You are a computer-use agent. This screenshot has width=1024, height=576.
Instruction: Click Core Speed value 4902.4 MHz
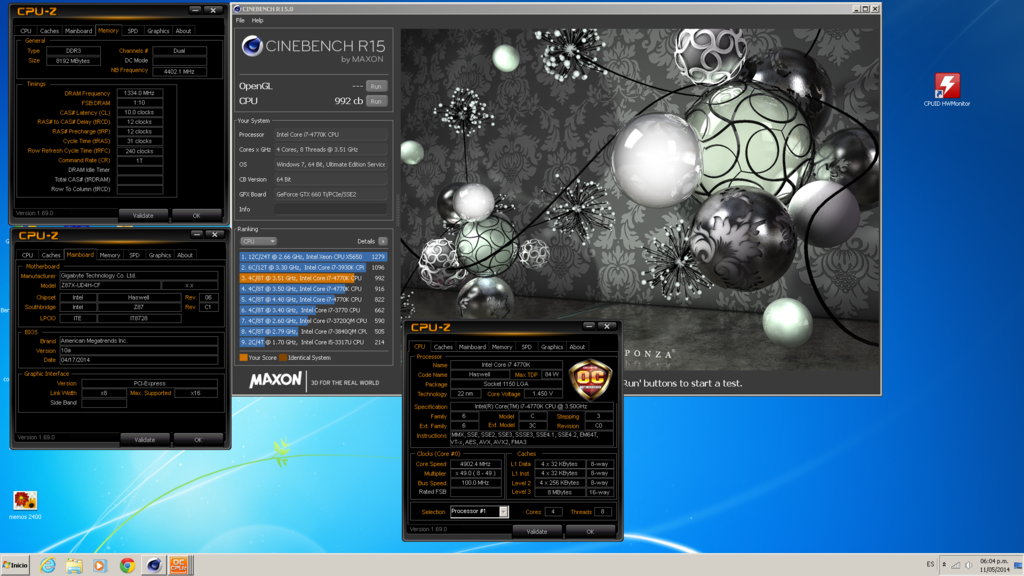pyautogui.click(x=475, y=464)
